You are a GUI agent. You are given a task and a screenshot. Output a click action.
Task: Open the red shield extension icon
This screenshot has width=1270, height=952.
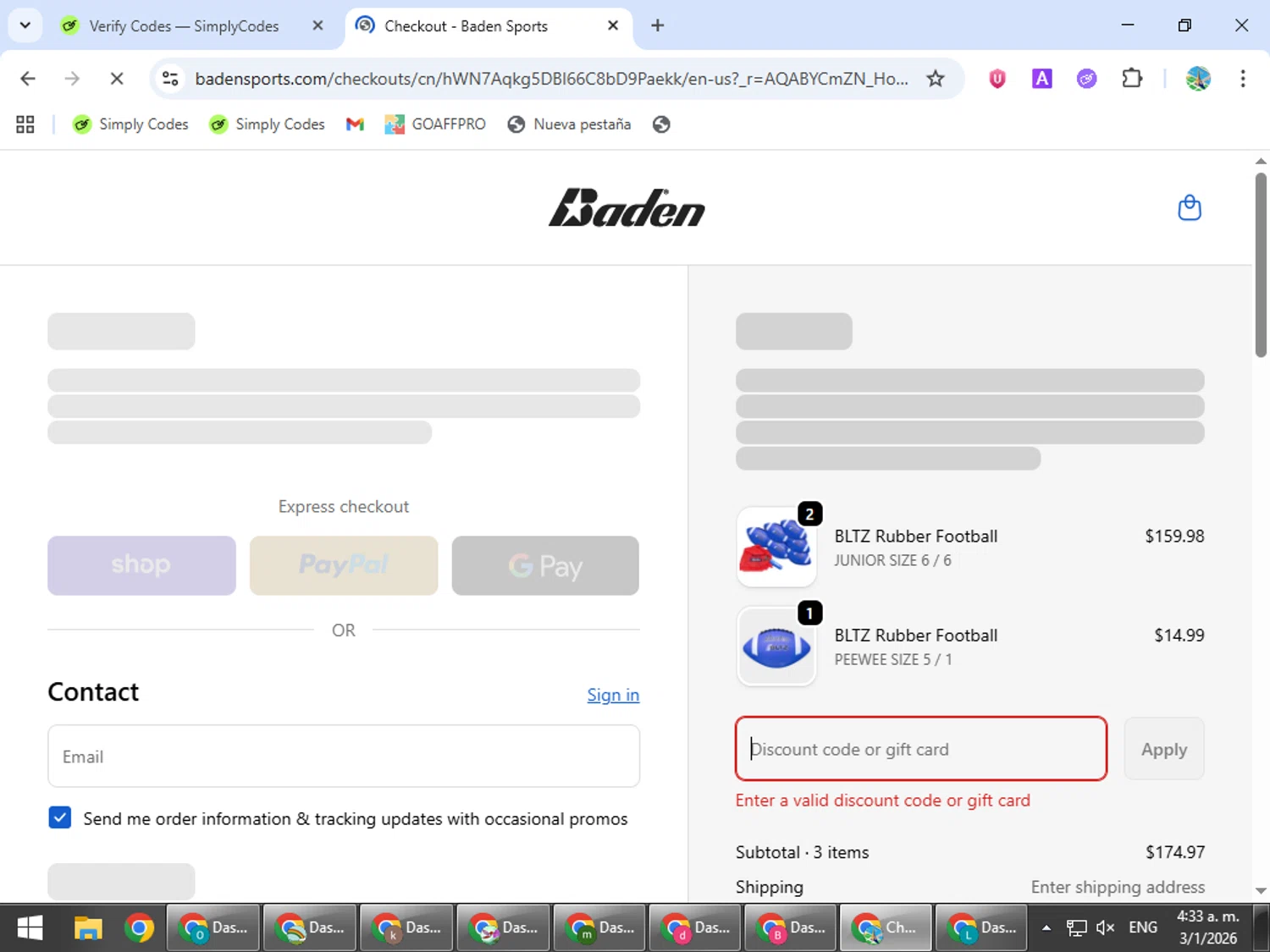pos(997,79)
